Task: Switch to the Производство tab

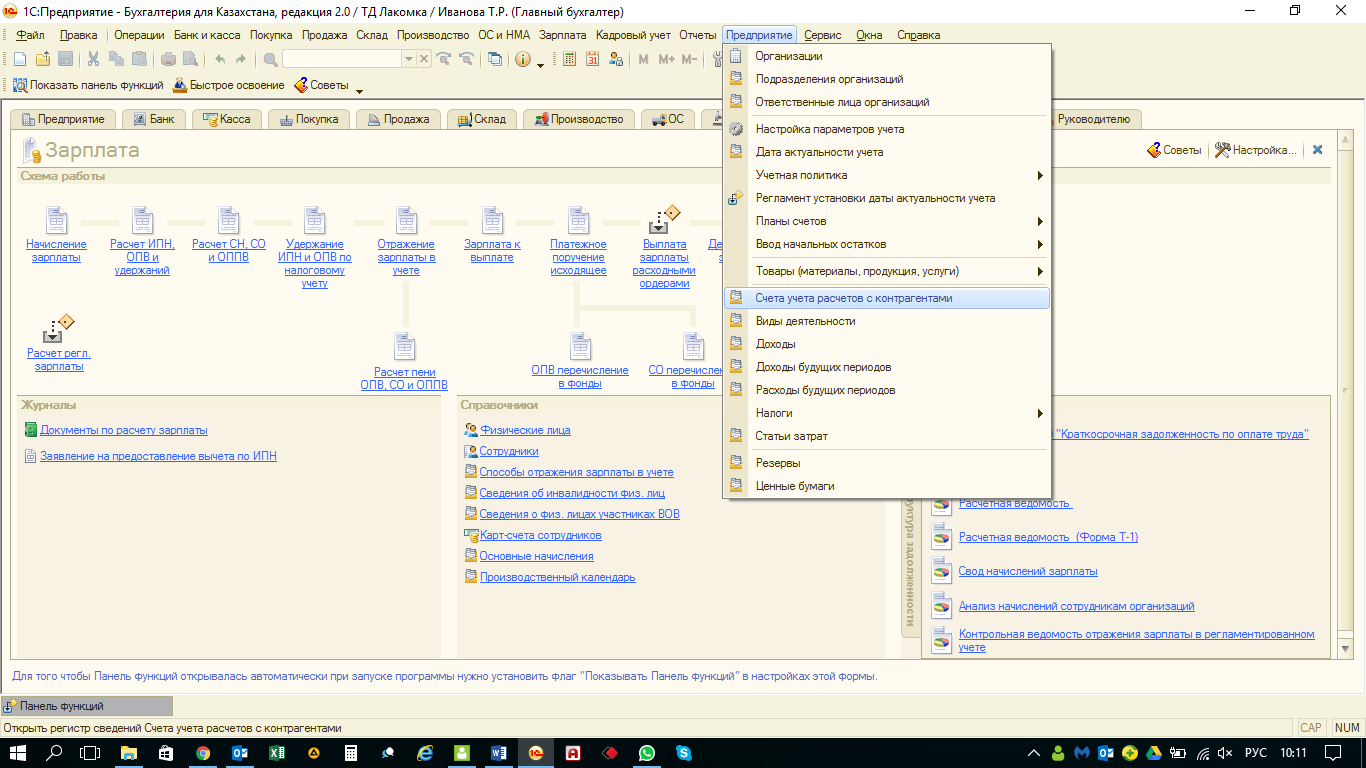Action: click(x=578, y=119)
